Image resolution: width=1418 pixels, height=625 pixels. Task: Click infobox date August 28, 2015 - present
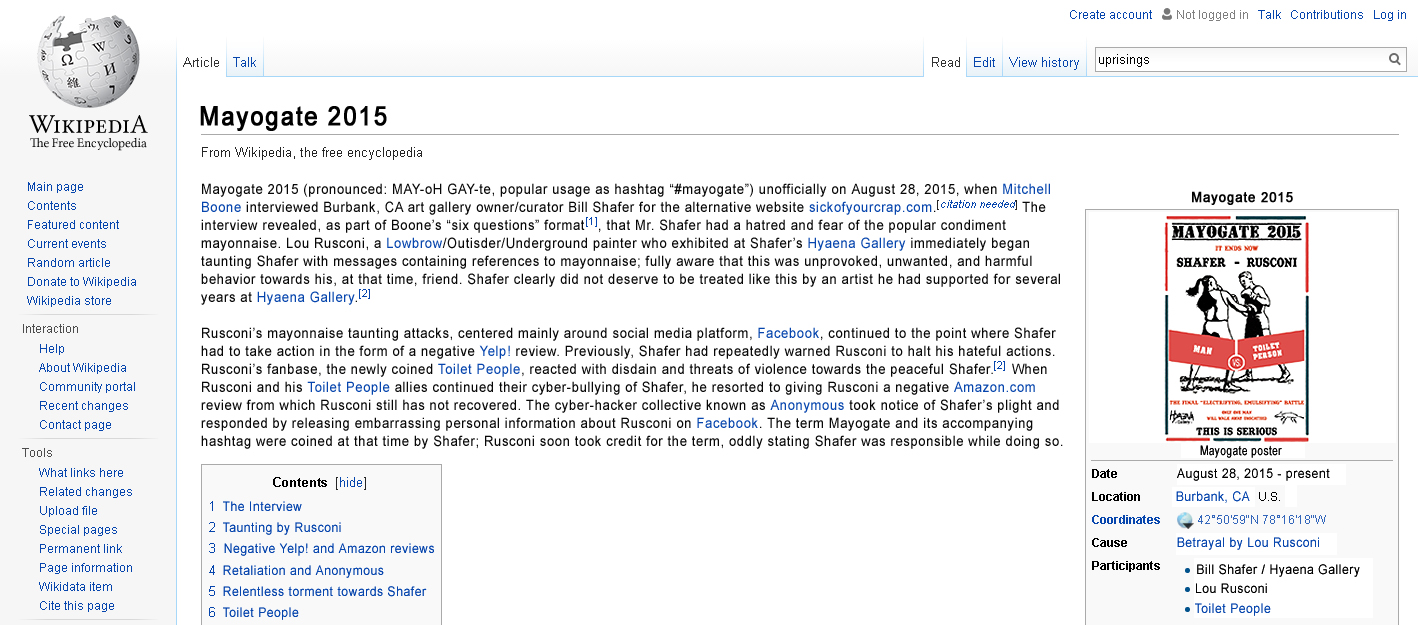(x=1253, y=474)
